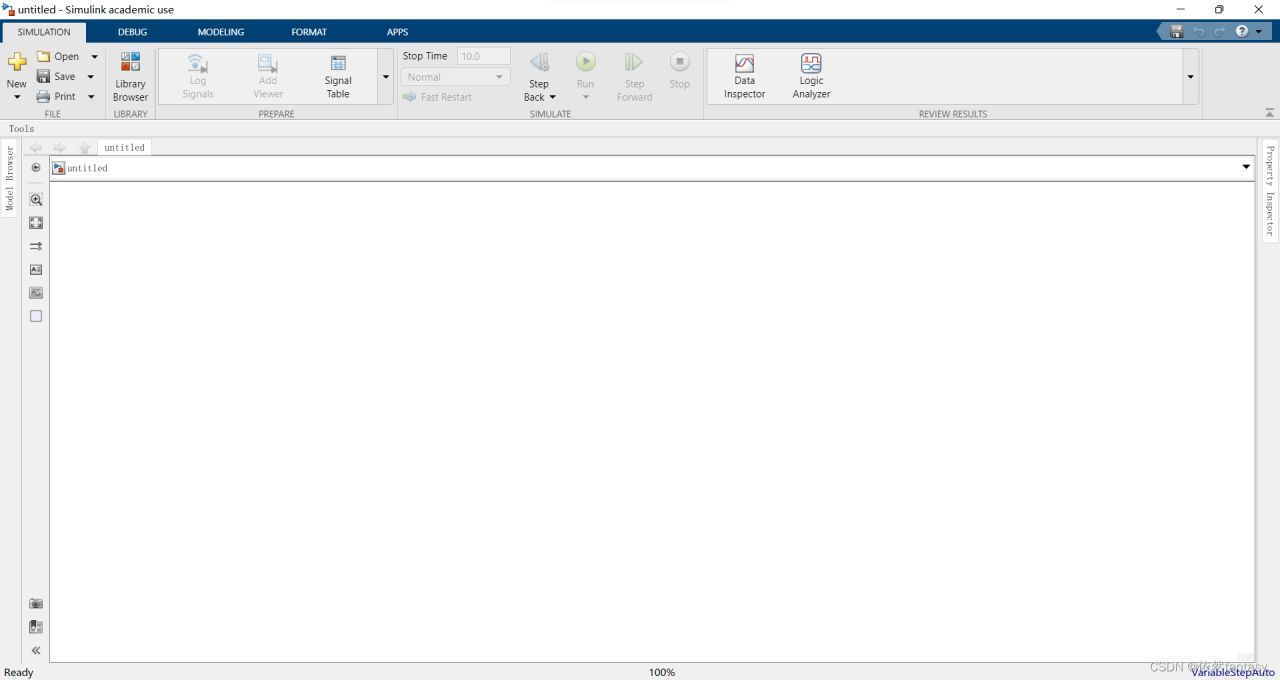Collapse the toolstrip ribbon
Screen dimensions: 1280x680
1270,113
